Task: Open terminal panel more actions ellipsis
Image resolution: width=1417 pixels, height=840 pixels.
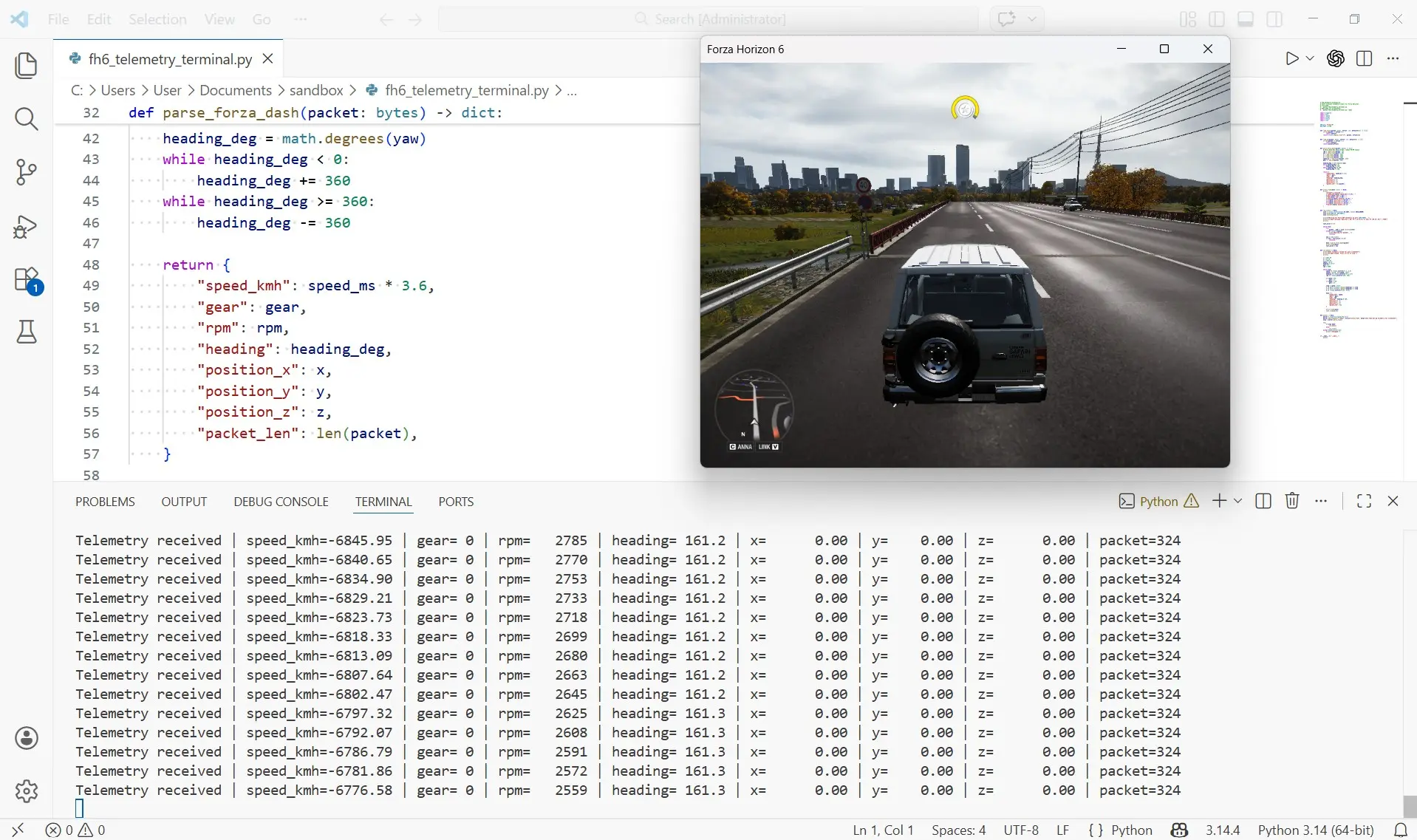Action: 1321,501
